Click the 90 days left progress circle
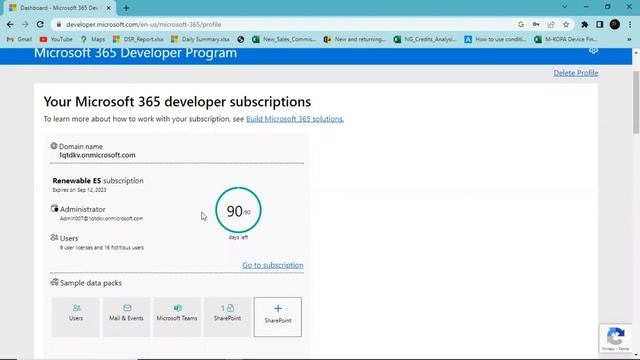Viewport: 640px width, 360px height. point(238,210)
